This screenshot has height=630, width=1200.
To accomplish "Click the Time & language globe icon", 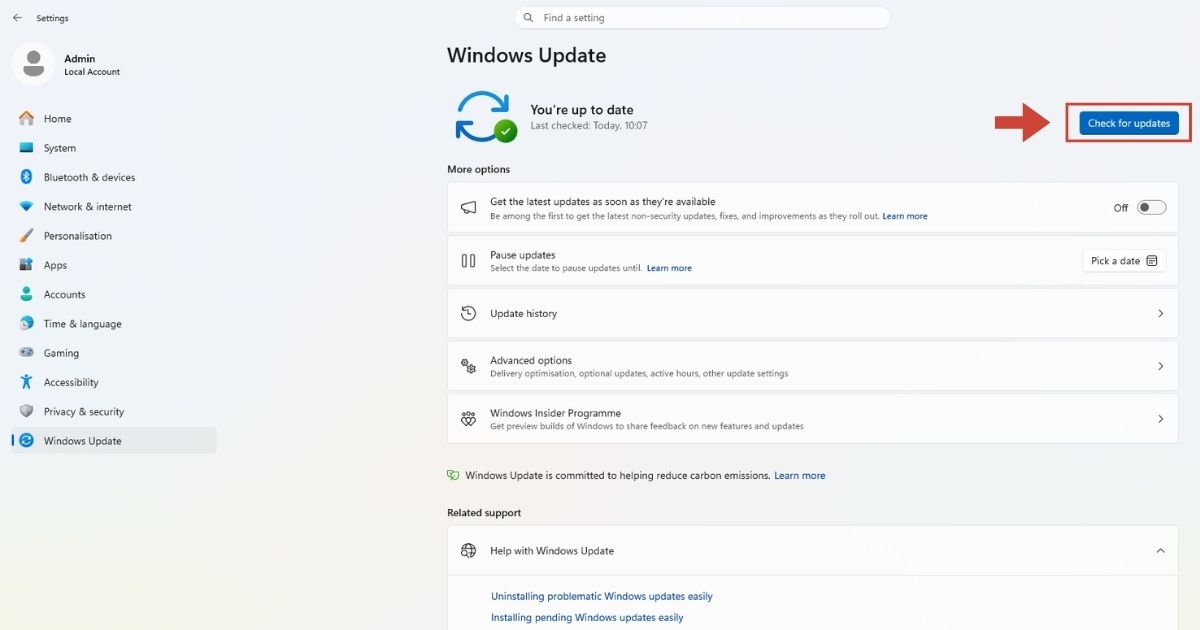I will [x=26, y=323].
